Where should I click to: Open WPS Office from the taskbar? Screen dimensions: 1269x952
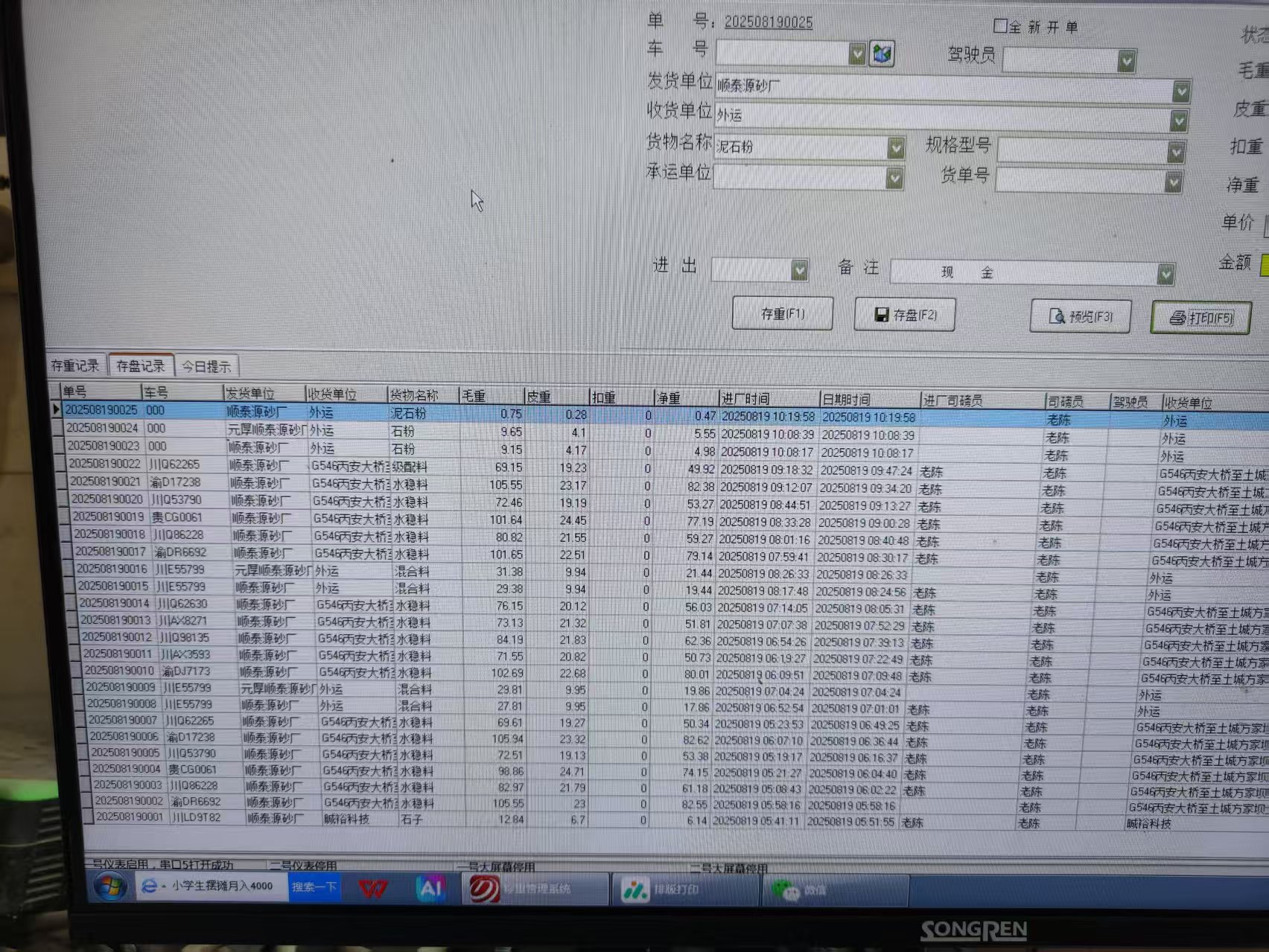372,889
